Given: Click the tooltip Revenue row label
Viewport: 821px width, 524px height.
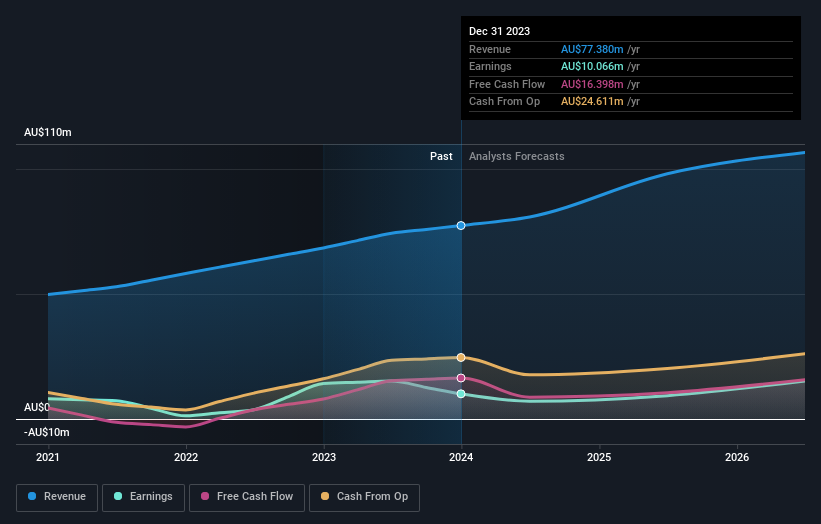Looking at the screenshot, I should click(x=490, y=49).
